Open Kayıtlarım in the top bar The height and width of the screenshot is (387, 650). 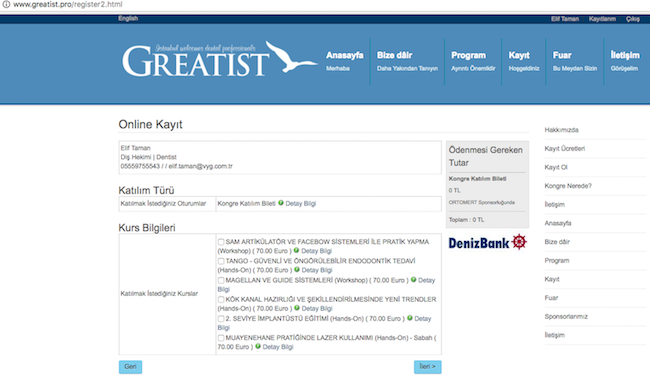pyautogui.click(x=602, y=19)
